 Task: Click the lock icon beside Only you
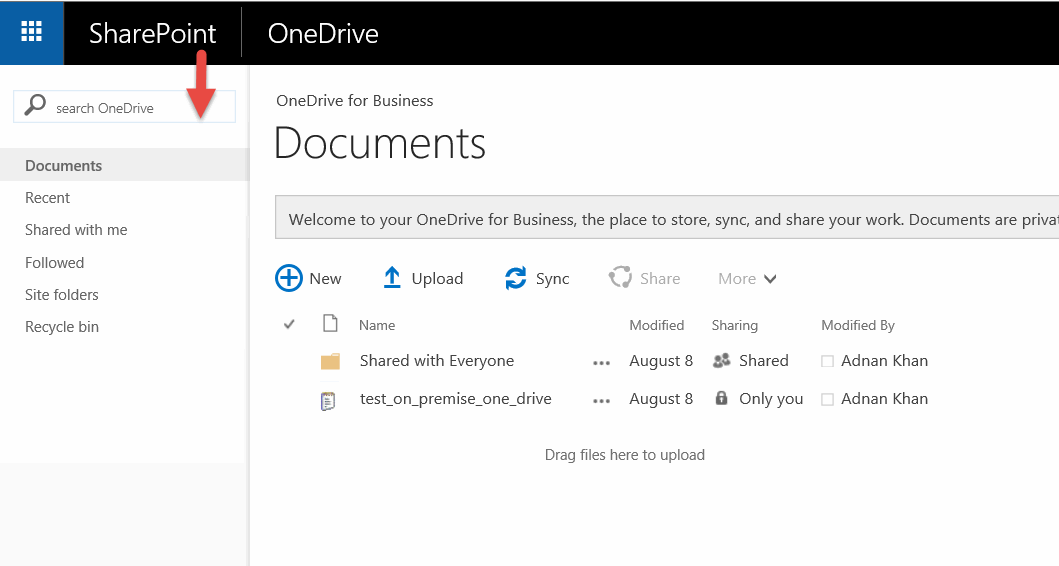[721, 398]
